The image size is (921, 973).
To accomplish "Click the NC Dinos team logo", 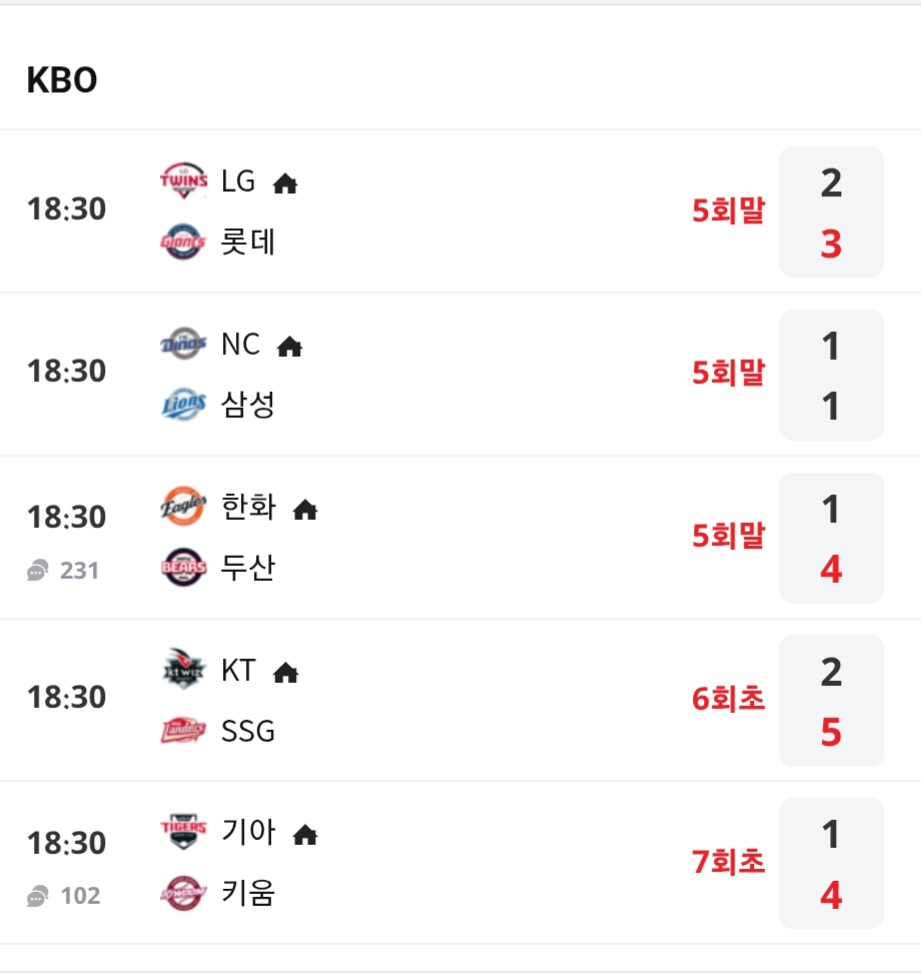I will point(184,343).
